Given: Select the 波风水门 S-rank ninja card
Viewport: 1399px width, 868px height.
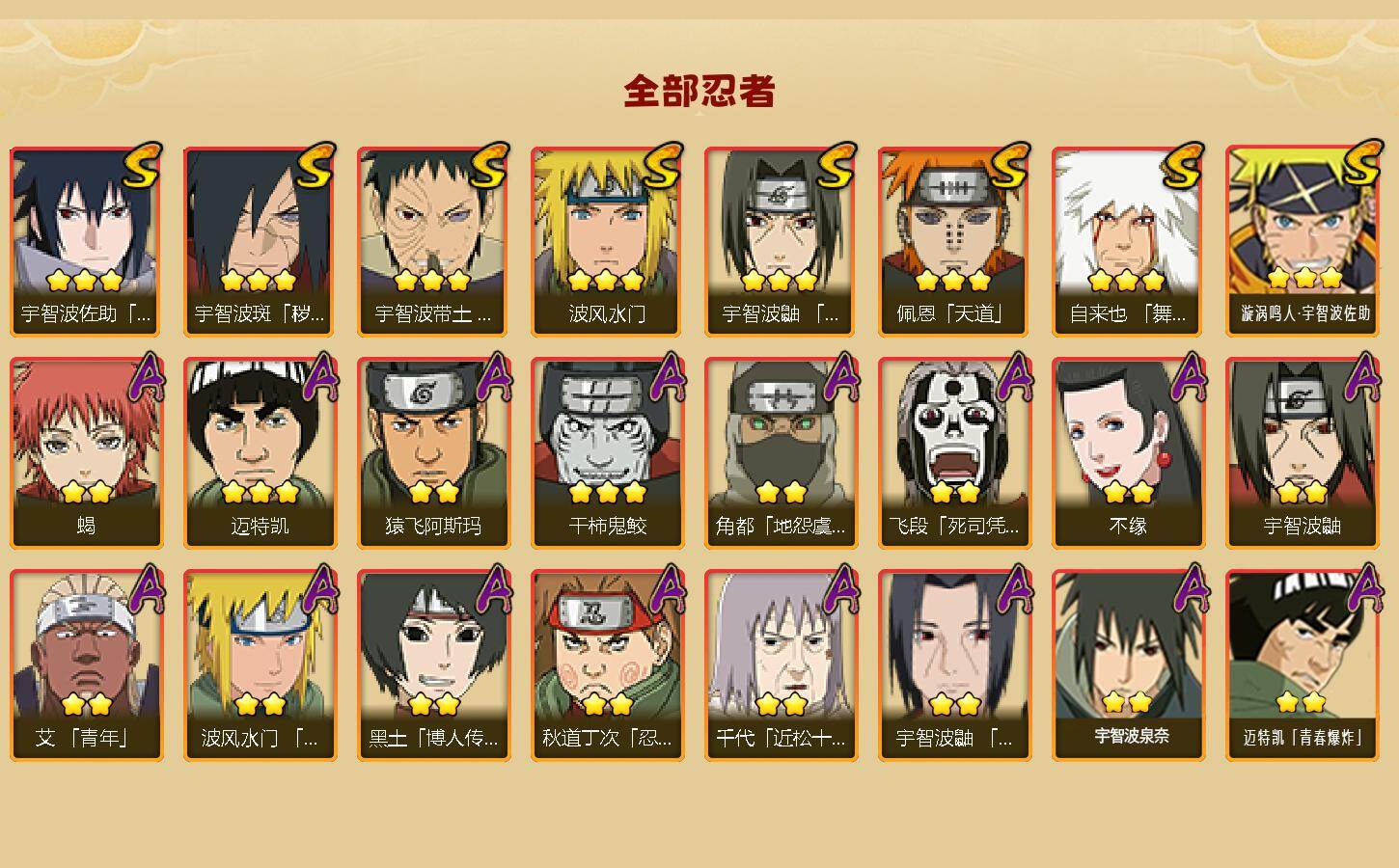Looking at the screenshot, I should tap(607, 241).
